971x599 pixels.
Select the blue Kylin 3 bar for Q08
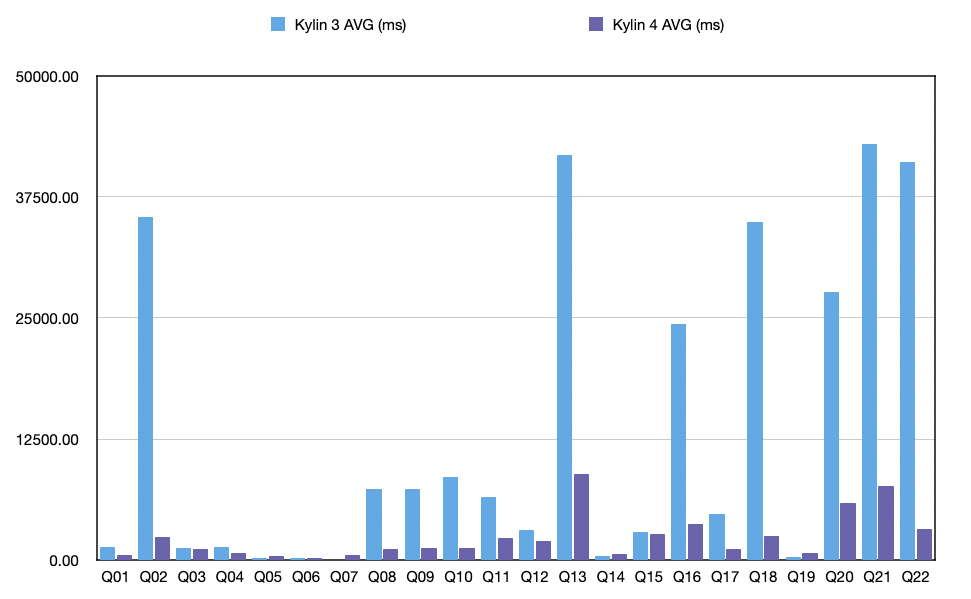pos(374,525)
